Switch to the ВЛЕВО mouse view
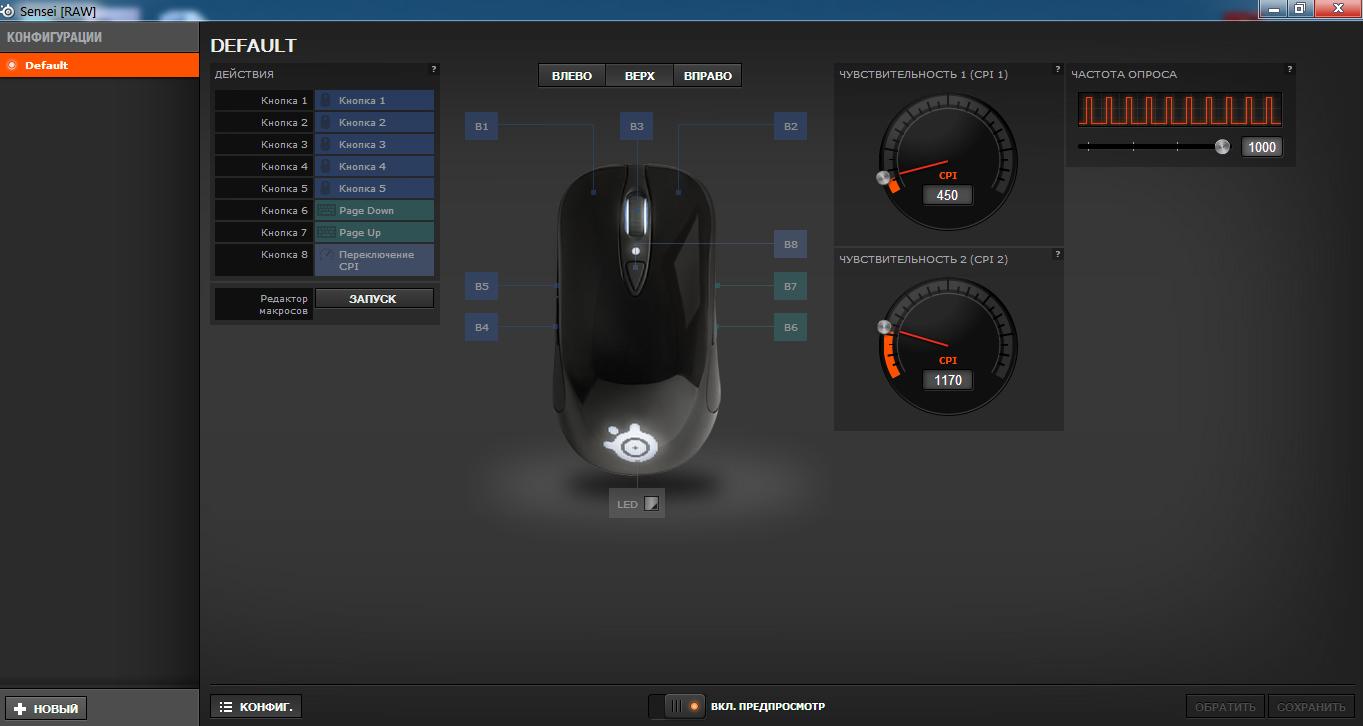 coord(572,76)
